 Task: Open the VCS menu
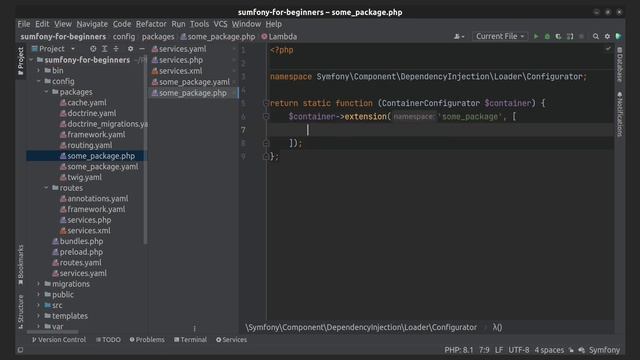[x=220, y=24]
